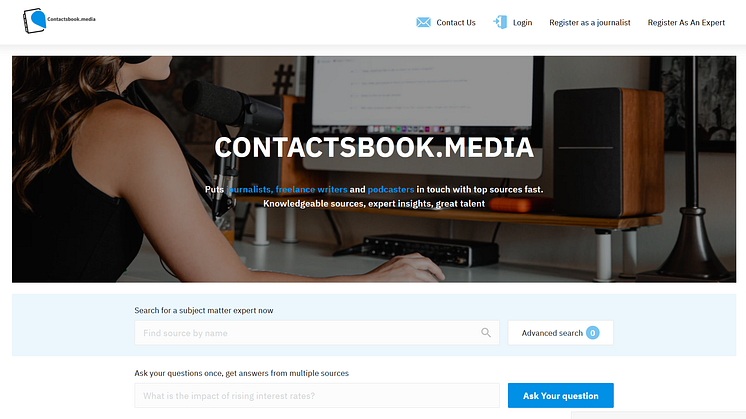This screenshot has width=746, height=419.
Task: Click the 'Knowledgeable sources, expert insights' tagline
Action: tap(373, 203)
